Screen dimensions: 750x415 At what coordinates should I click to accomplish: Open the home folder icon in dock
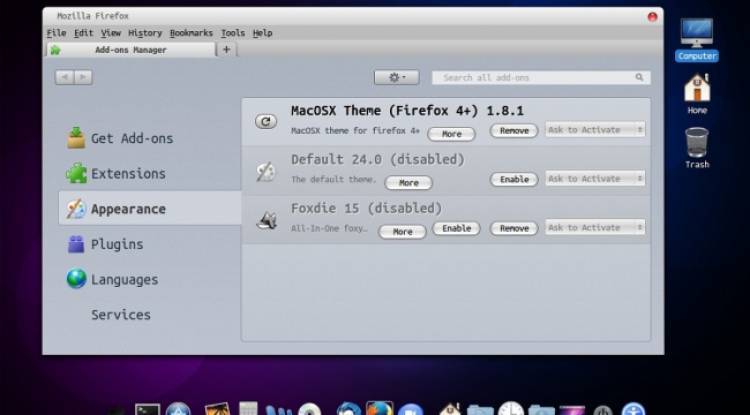coord(450,409)
